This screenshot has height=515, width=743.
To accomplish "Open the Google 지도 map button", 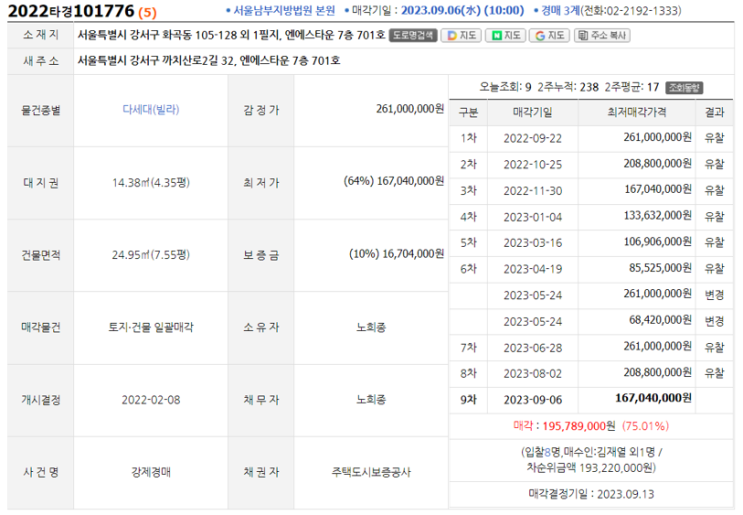I will click(550, 36).
